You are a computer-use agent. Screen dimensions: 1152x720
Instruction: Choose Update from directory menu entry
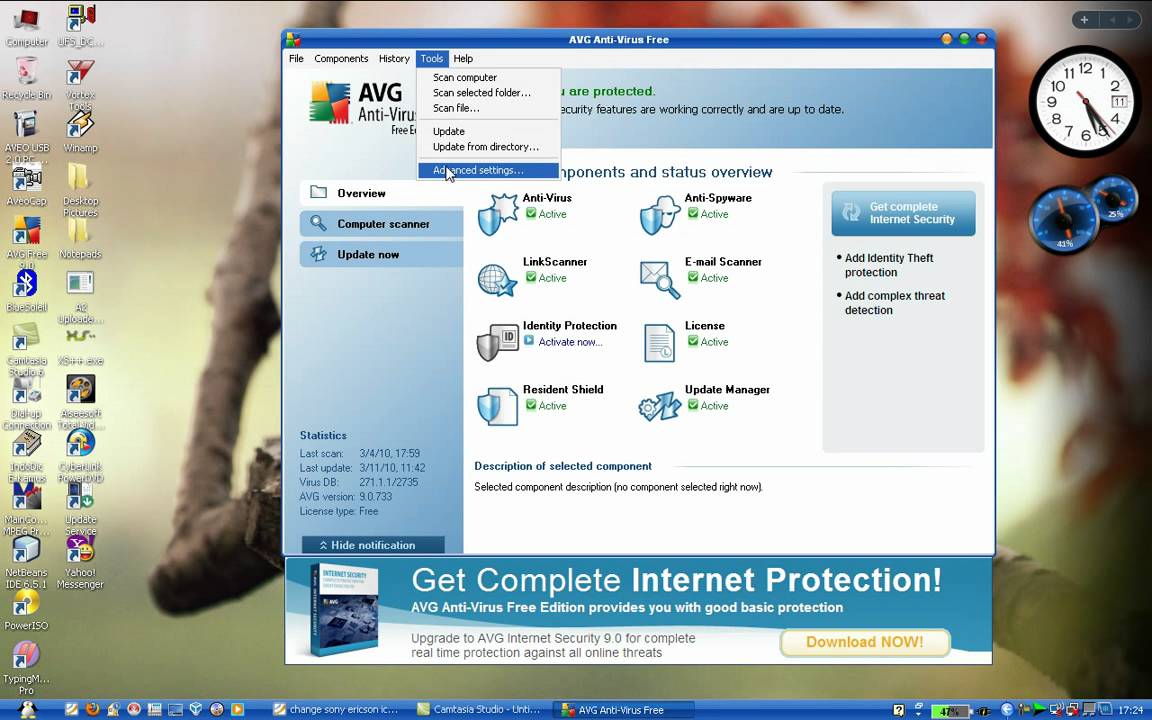click(x=489, y=147)
